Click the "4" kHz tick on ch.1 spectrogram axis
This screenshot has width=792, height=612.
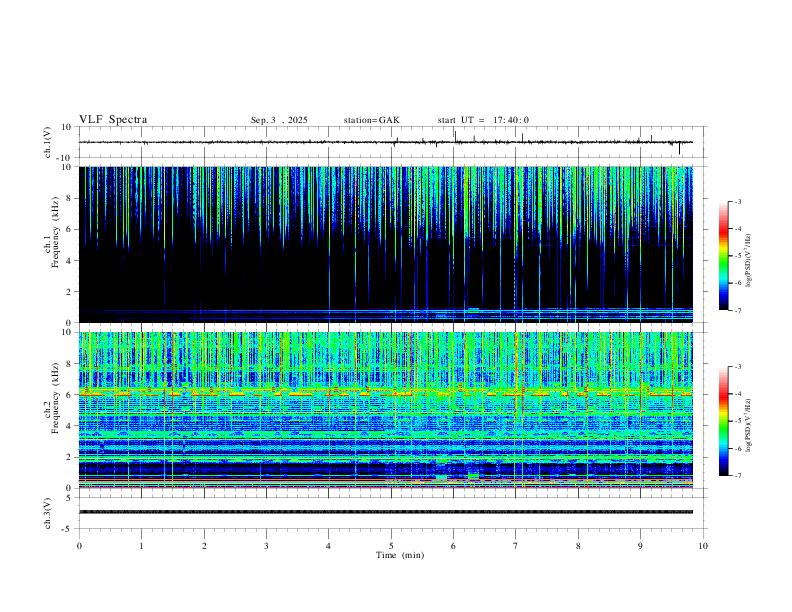tap(70, 261)
